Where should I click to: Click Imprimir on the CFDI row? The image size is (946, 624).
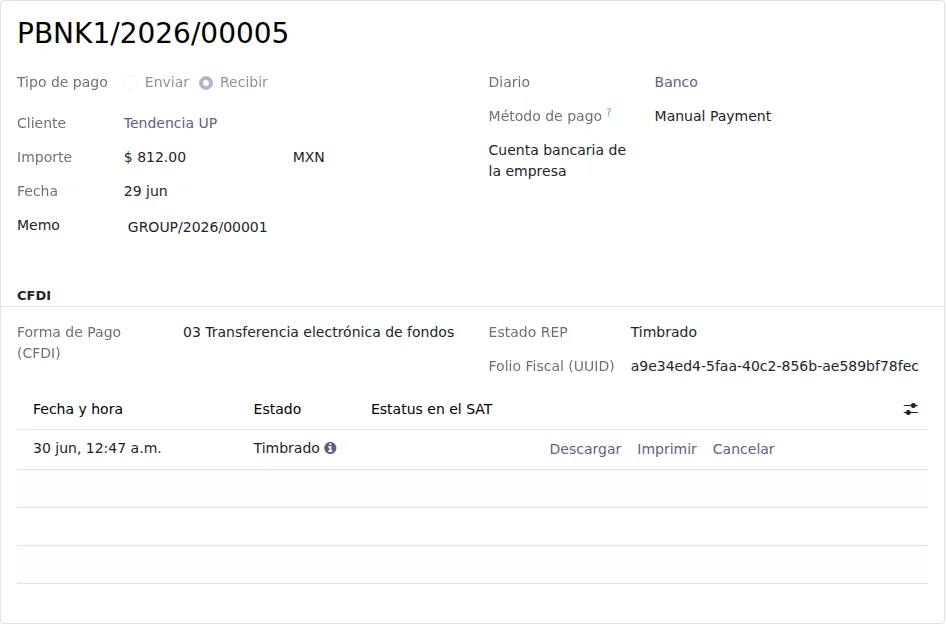tap(667, 449)
